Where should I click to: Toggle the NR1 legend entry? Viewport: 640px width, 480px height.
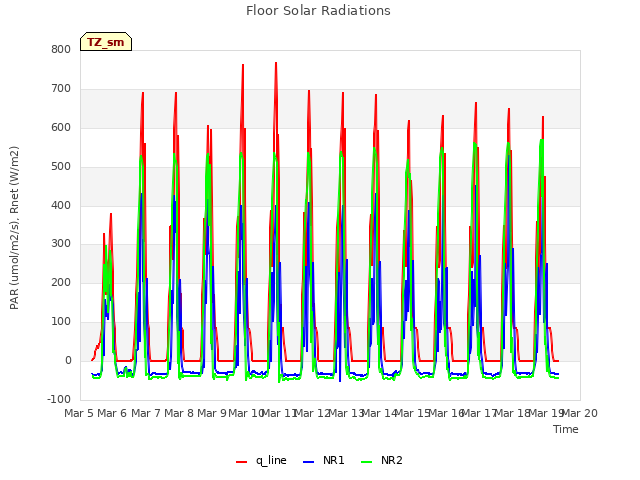tap(324, 460)
